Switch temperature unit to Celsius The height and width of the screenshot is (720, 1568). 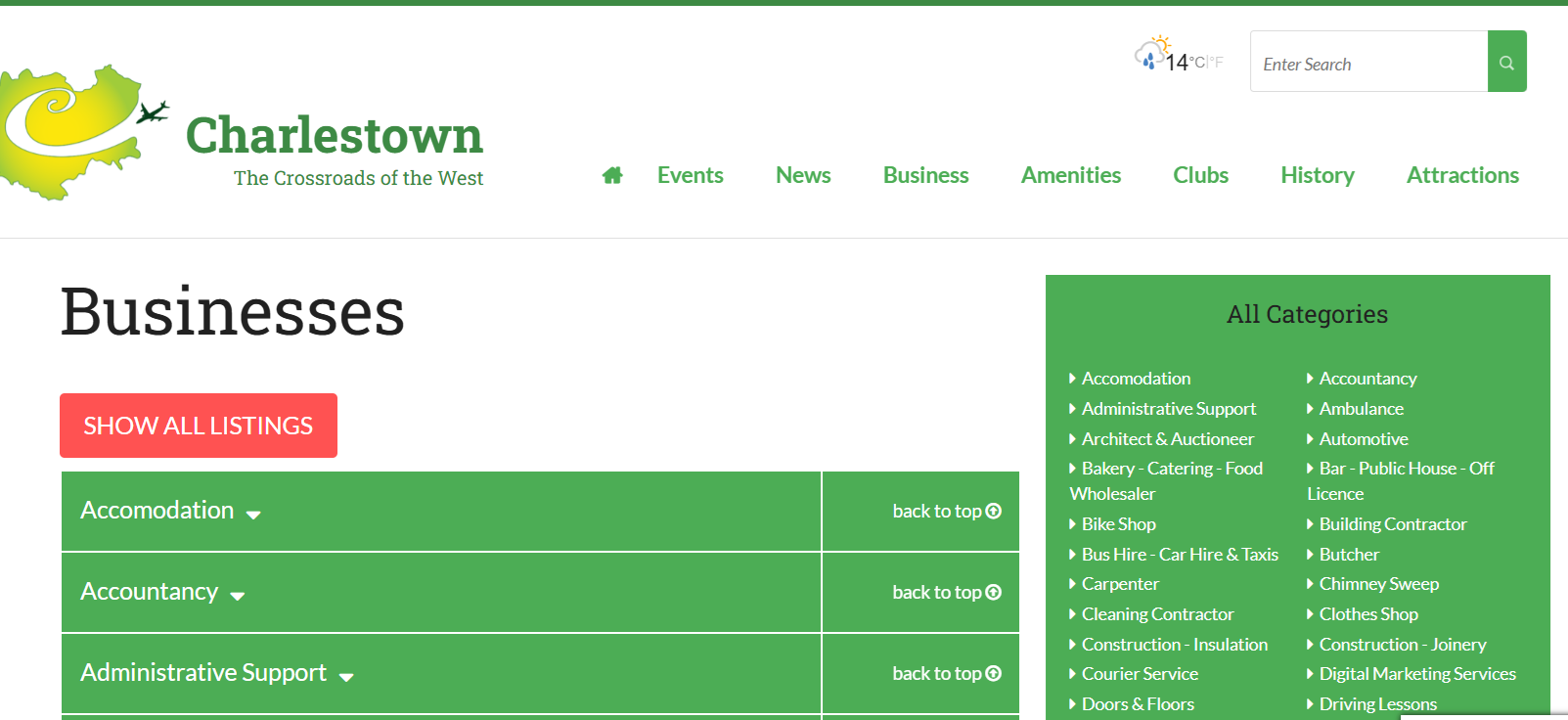tap(1197, 63)
